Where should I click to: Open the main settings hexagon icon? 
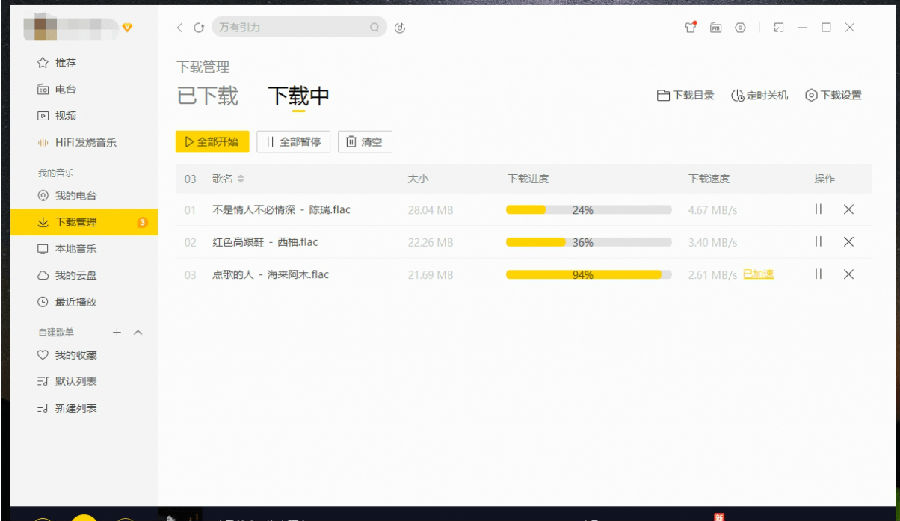pyautogui.click(x=740, y=27)
